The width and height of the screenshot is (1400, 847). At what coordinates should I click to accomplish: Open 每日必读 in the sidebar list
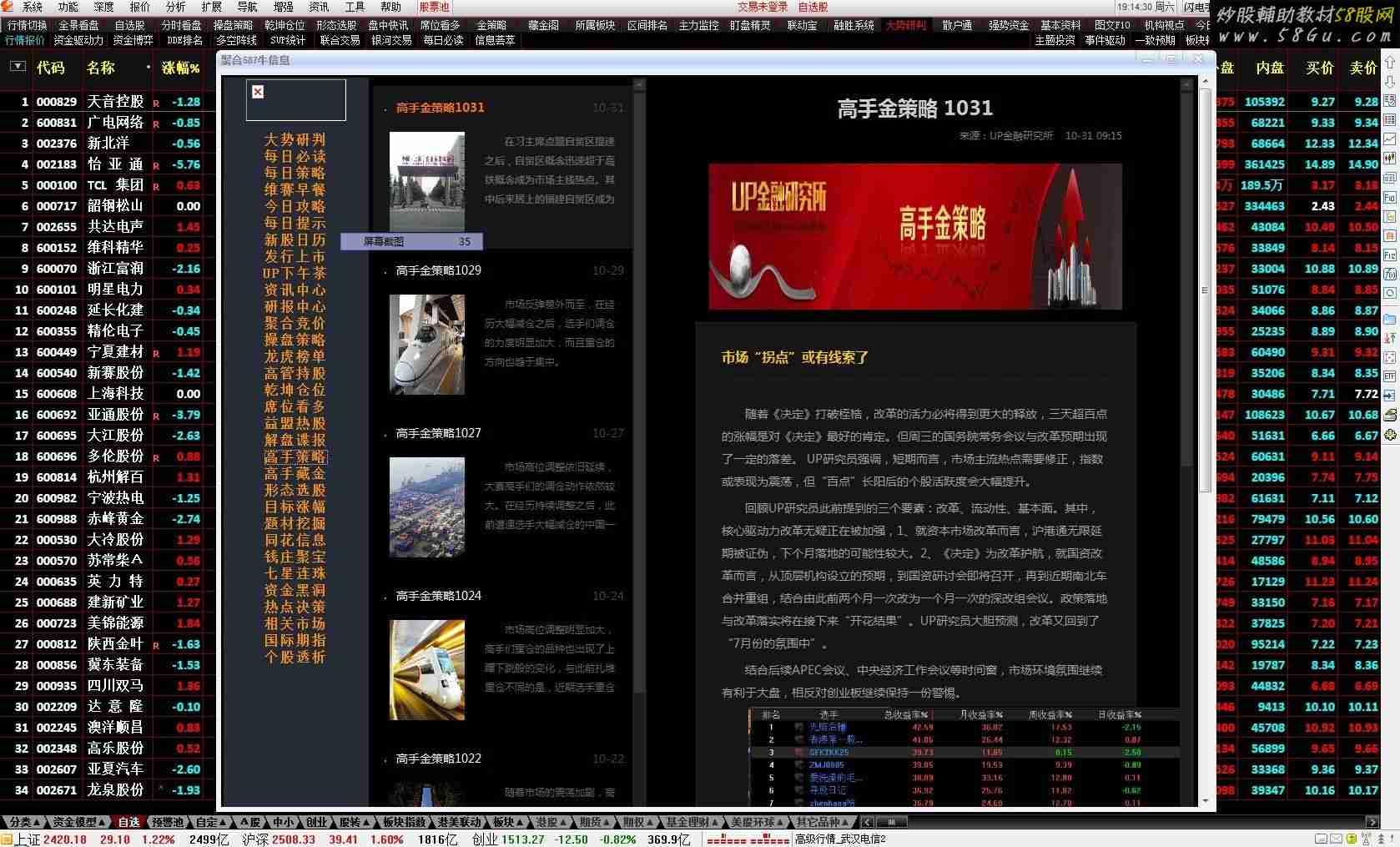tap(295, 156)
